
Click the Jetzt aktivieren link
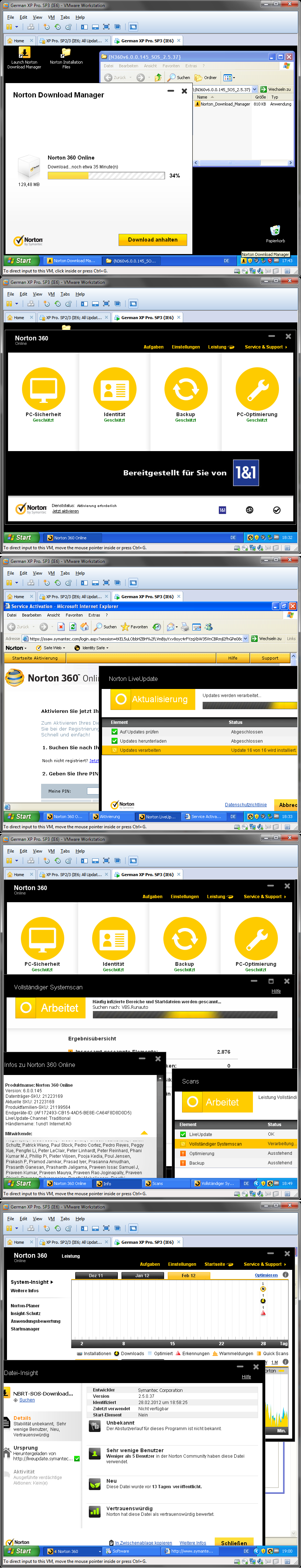tap(65, 511)
